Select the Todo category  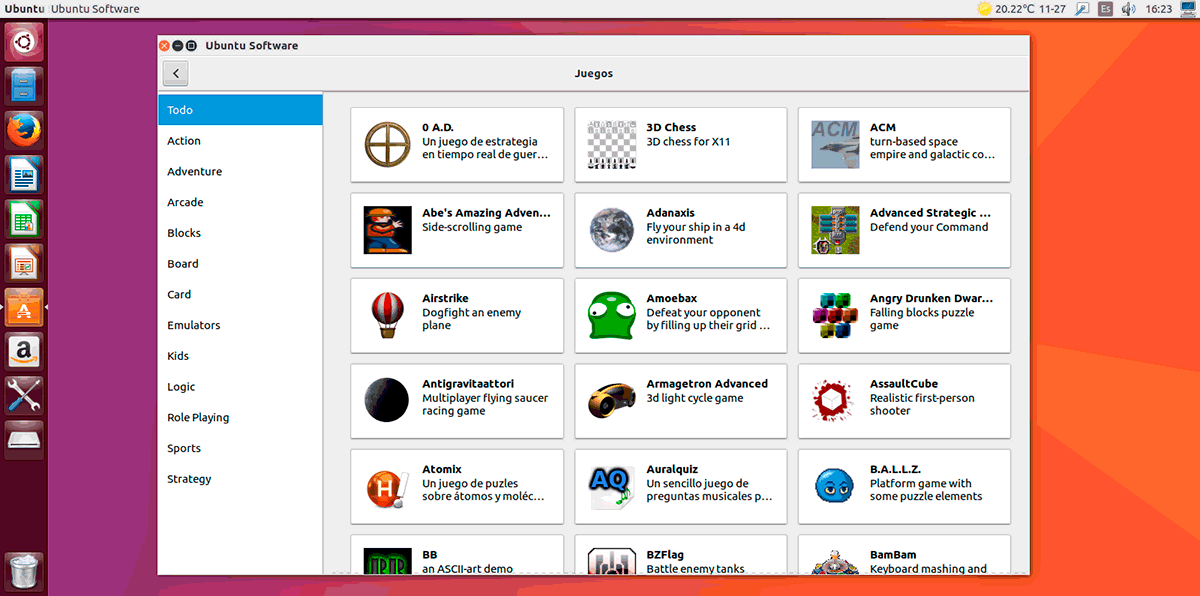click(x=240, y=110)
